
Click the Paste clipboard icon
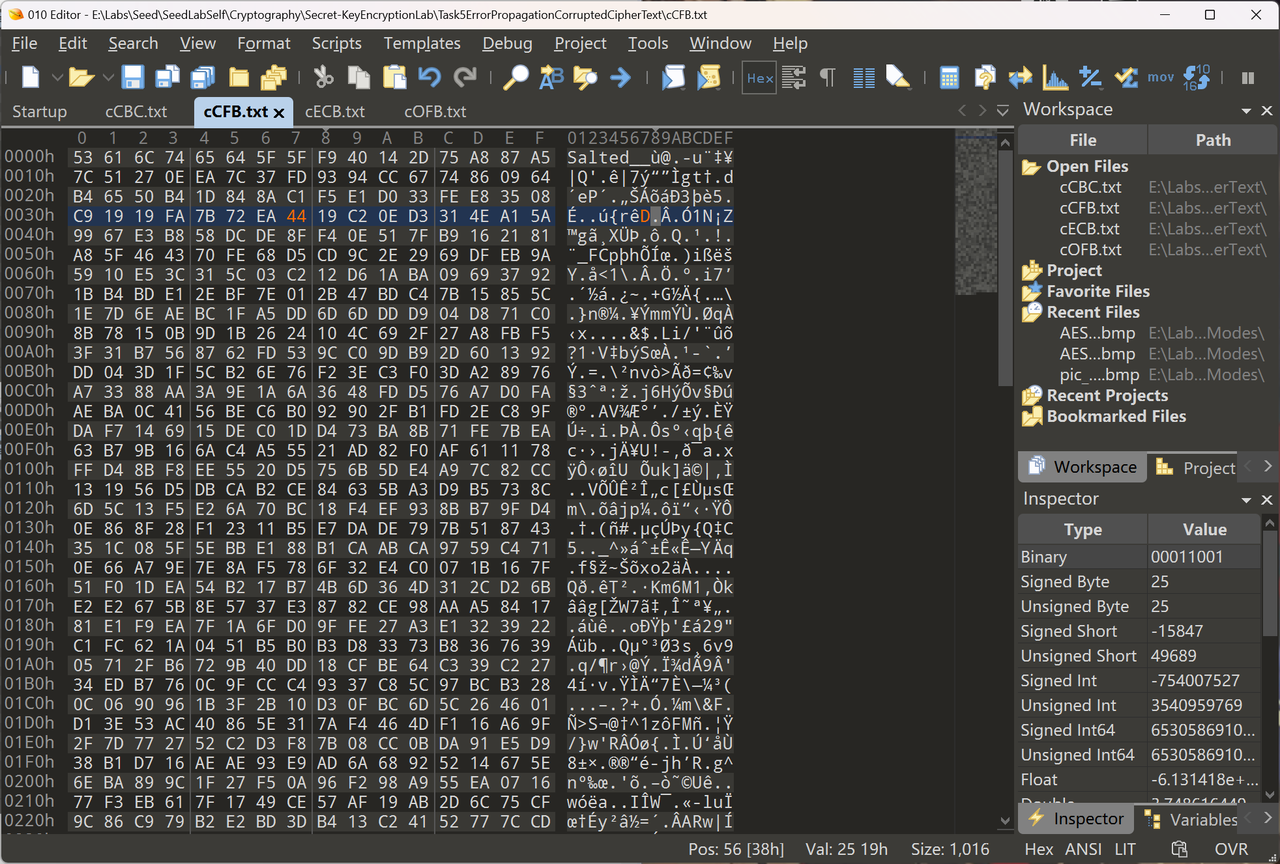click(394, 77)
